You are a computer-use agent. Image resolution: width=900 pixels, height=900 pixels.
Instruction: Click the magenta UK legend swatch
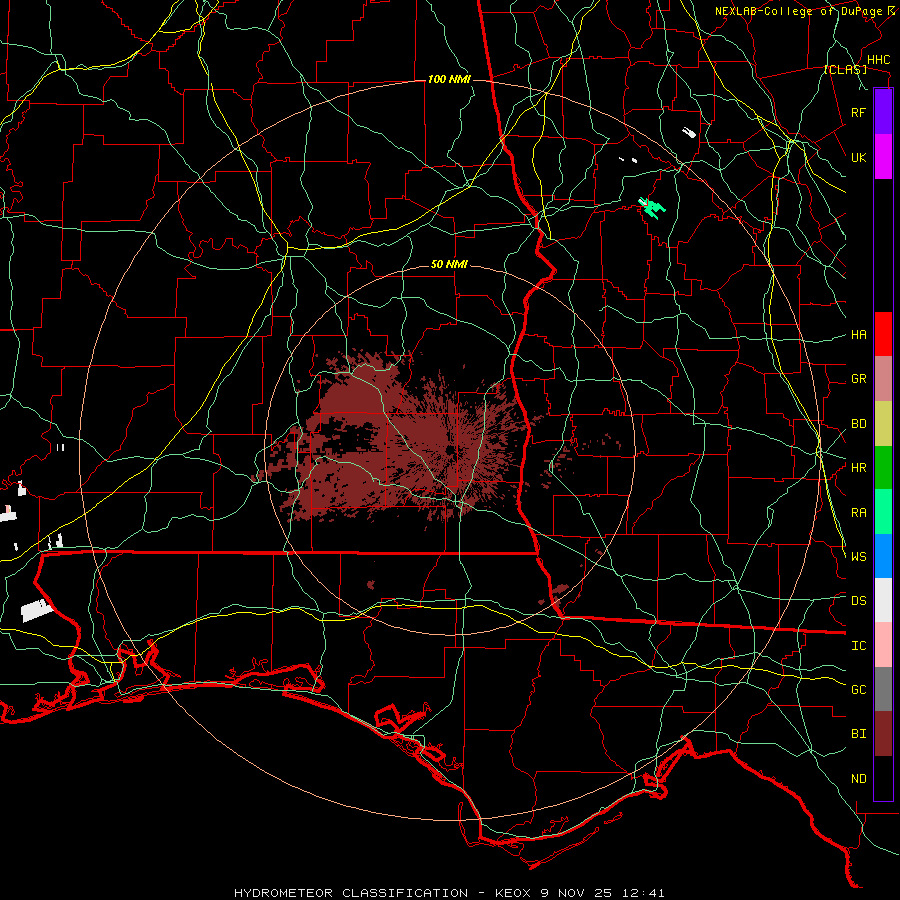click(x=883, y=157)
